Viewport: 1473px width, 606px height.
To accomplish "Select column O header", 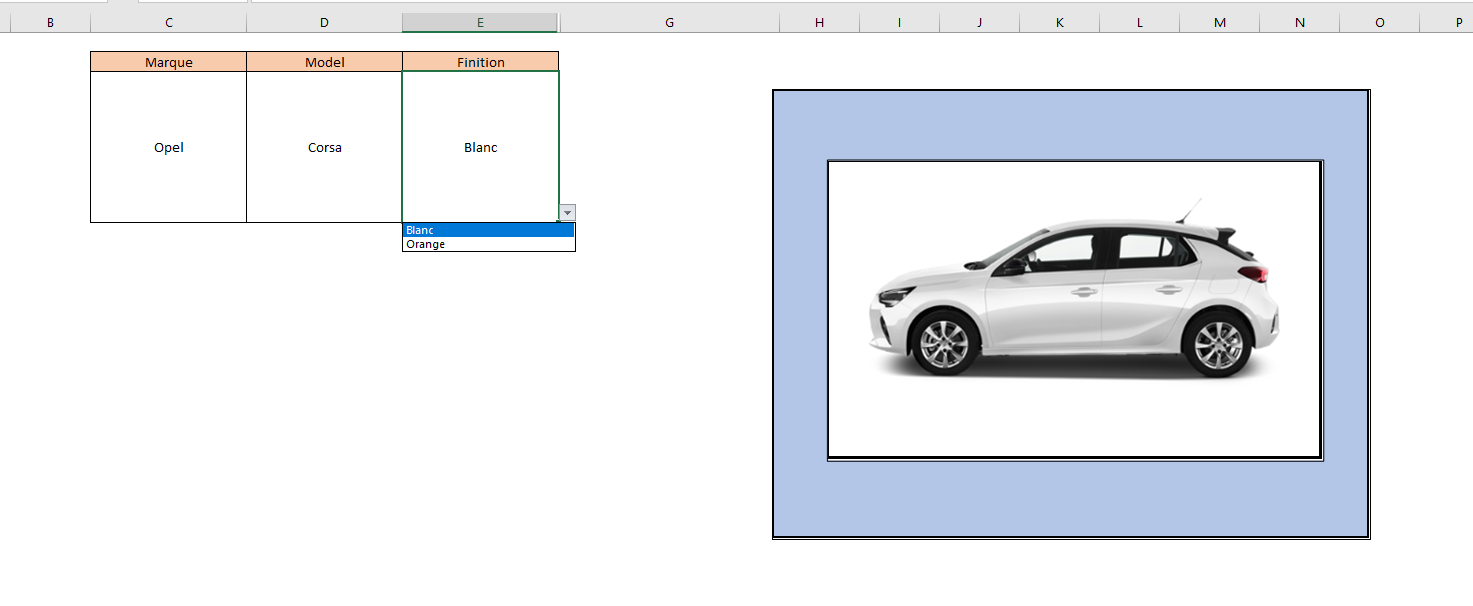I will click(x=1380, y=22).
